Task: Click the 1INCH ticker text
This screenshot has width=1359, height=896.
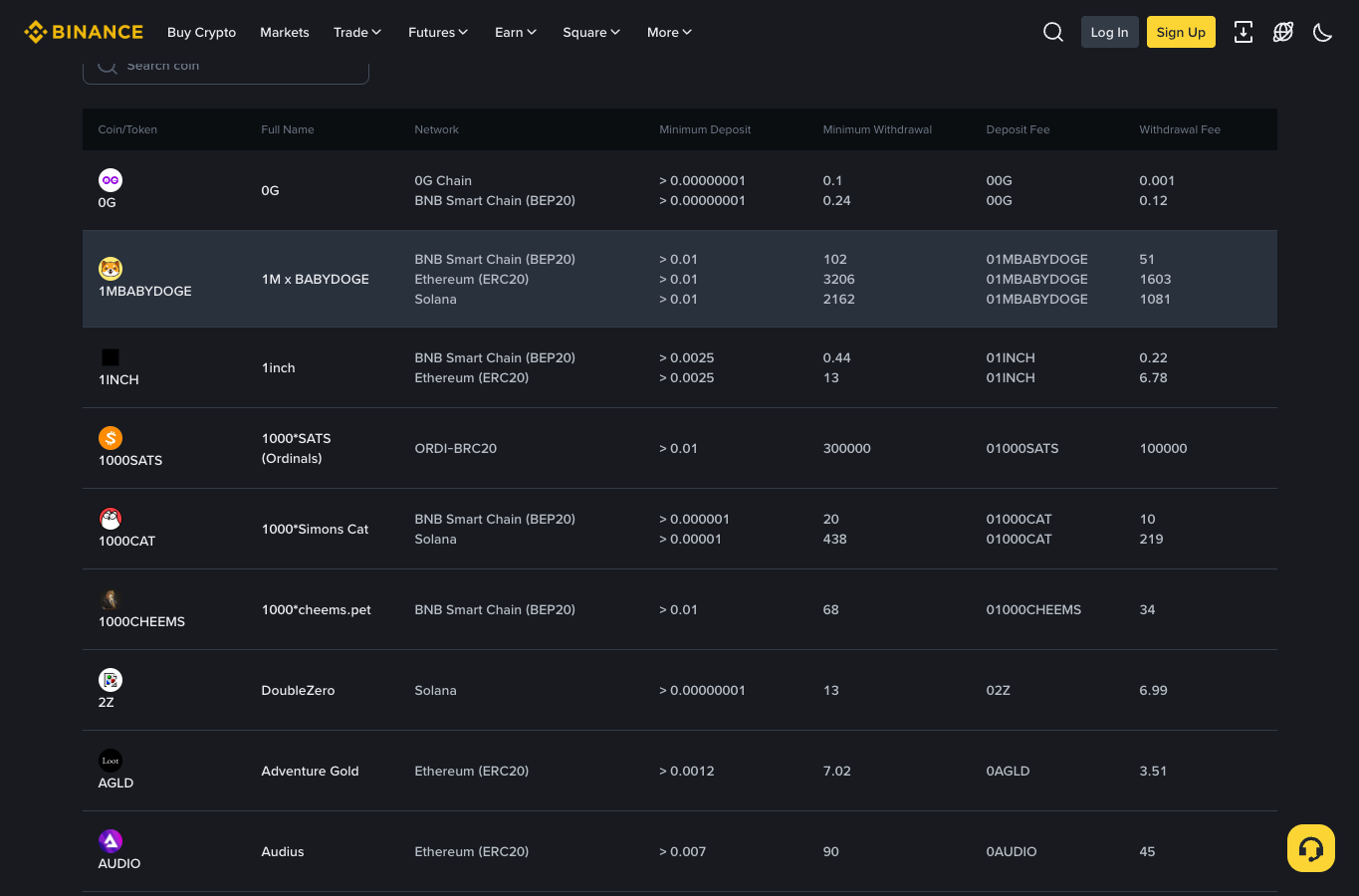Action: pyautogui.click(x=118, y=379)
